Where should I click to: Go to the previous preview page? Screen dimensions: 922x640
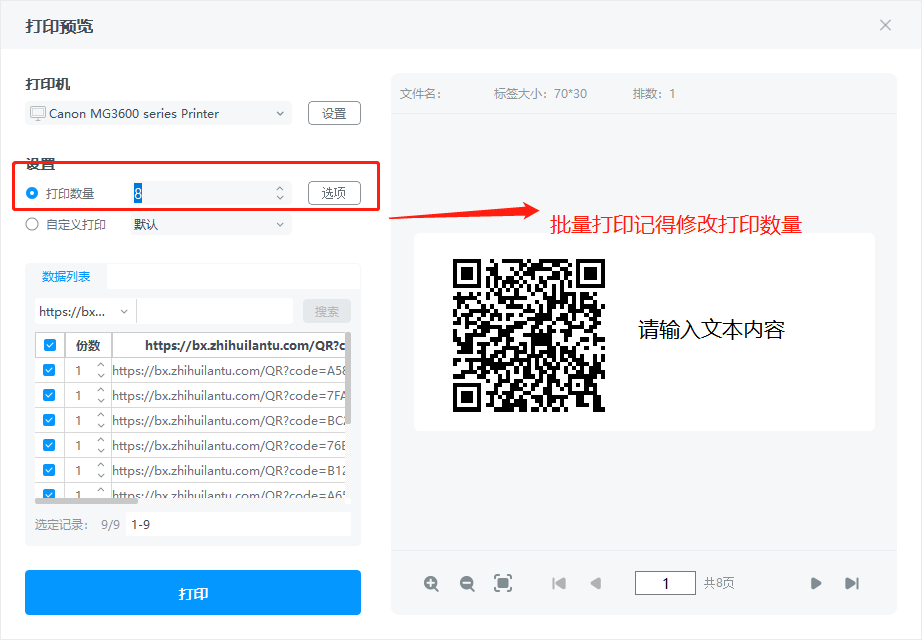pos(595,583)
